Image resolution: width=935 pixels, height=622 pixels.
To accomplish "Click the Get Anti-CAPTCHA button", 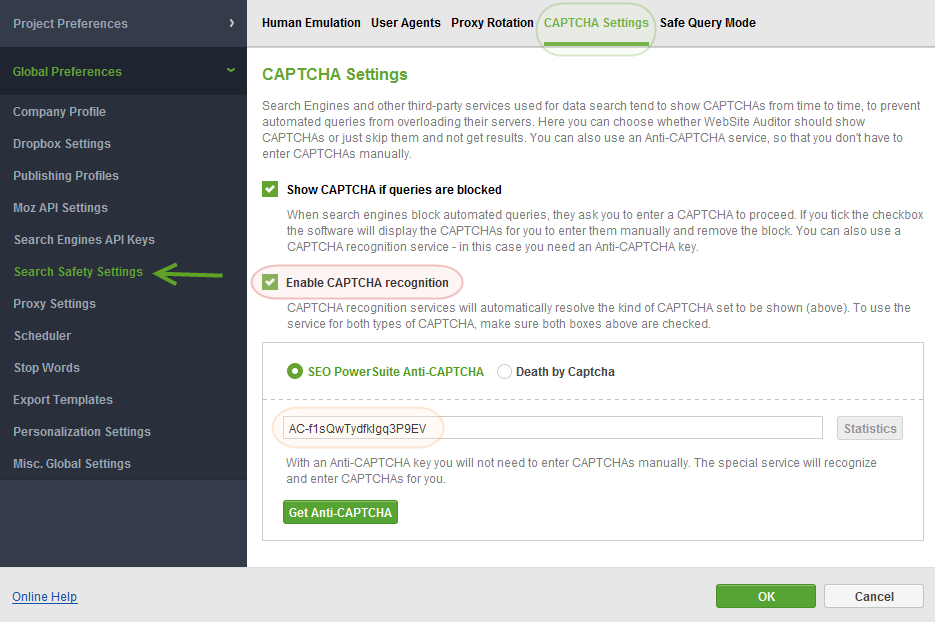I will click(340, 512).
